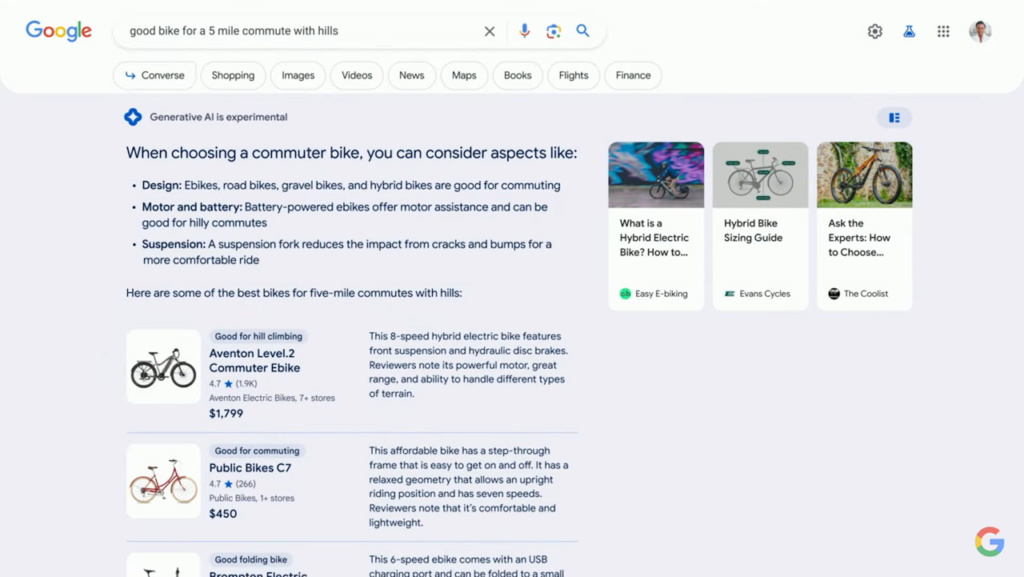1024x577 pixels.
Task: Click the 'Good for hill climbing' tag
Action: pyautogui.click(x=259, y=336)
